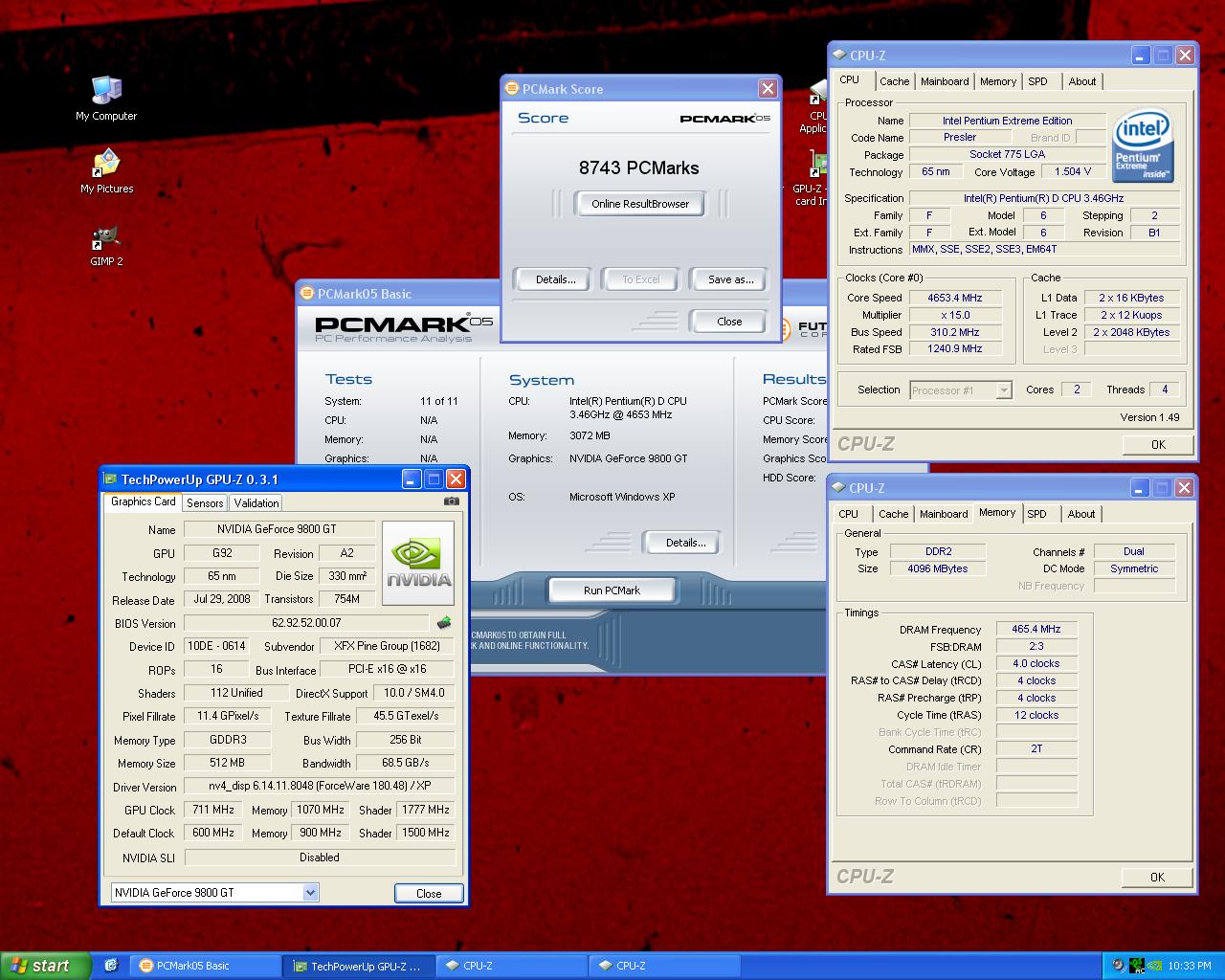Viewport: 1225px width, 980px height.
Task: Click NVIDIA tray icon in system tray
Action: pyautogui.click(x=1156, y=966)
